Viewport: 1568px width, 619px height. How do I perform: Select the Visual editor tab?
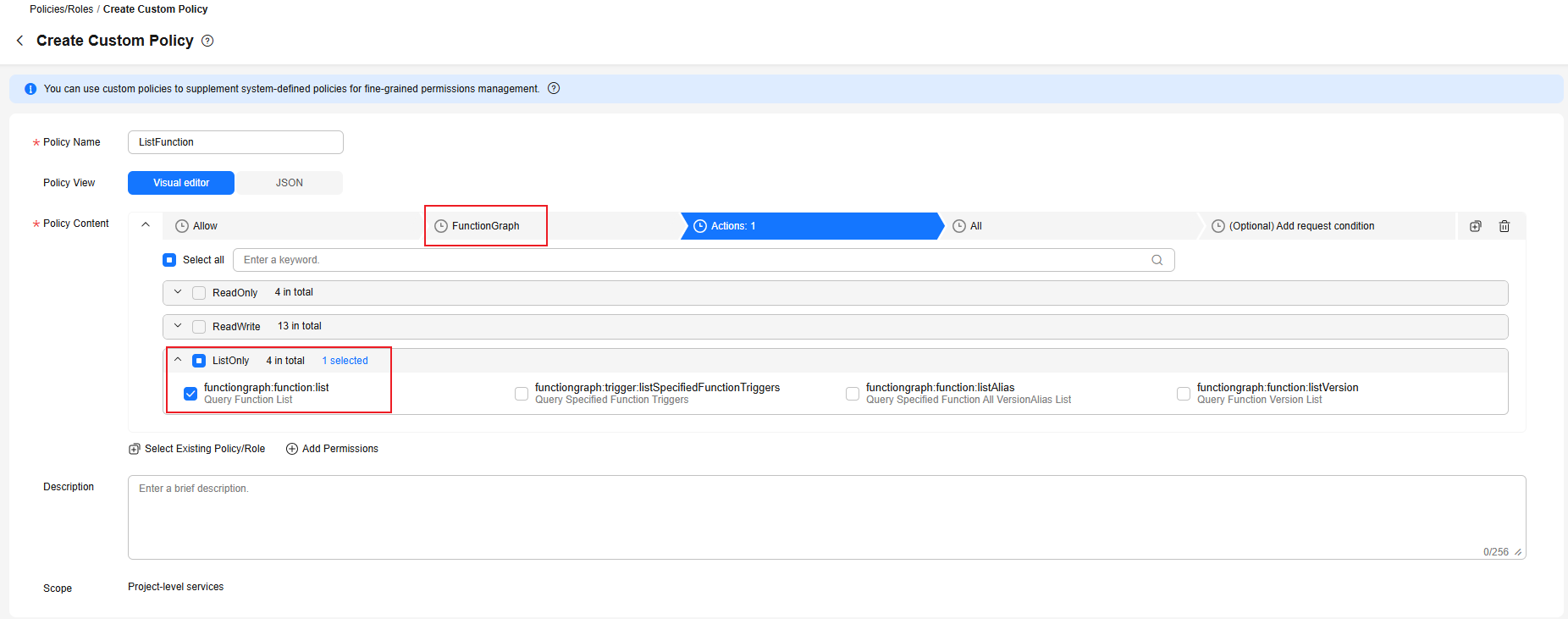click(x=181, y=183)
